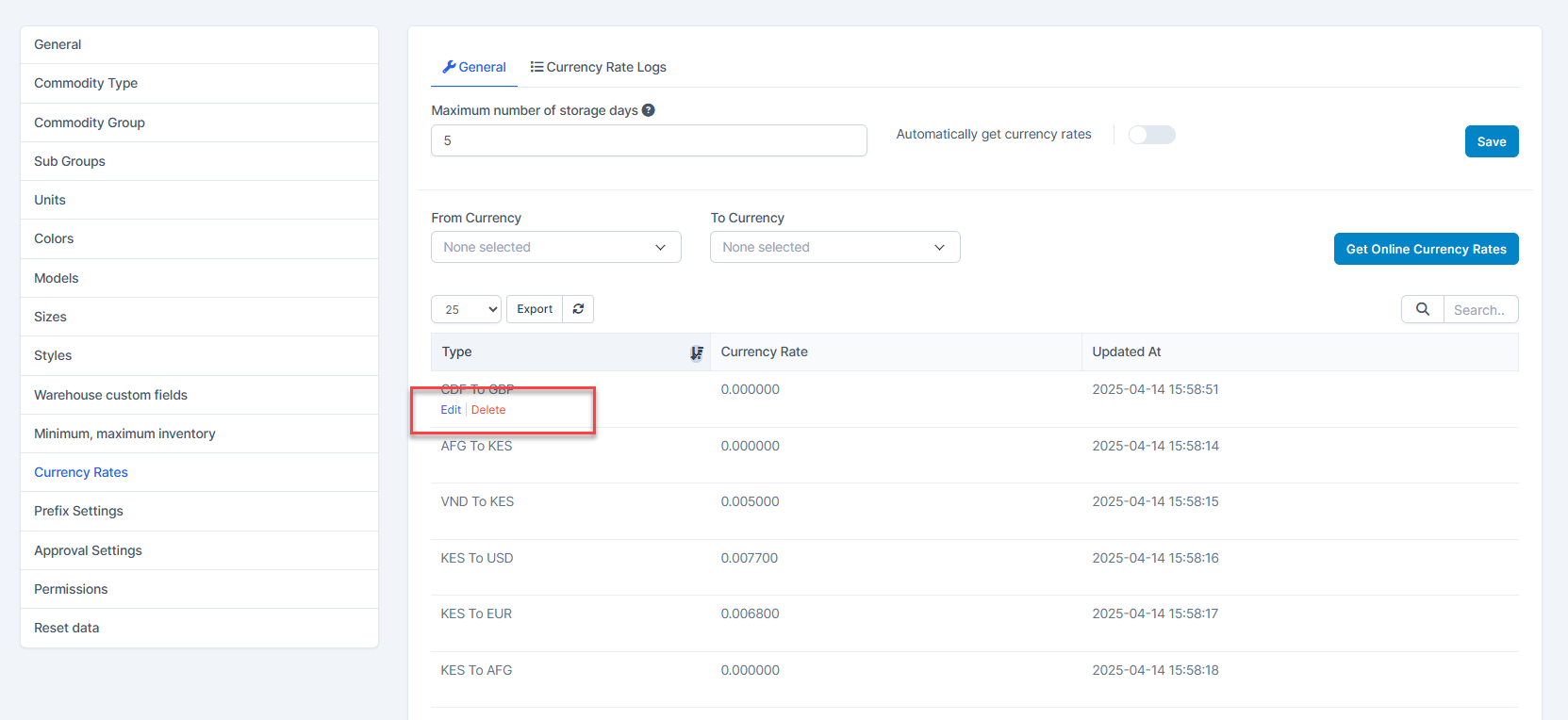Toggle automatic currency rates switch

pyautogui.click(x=1151, y=135)
